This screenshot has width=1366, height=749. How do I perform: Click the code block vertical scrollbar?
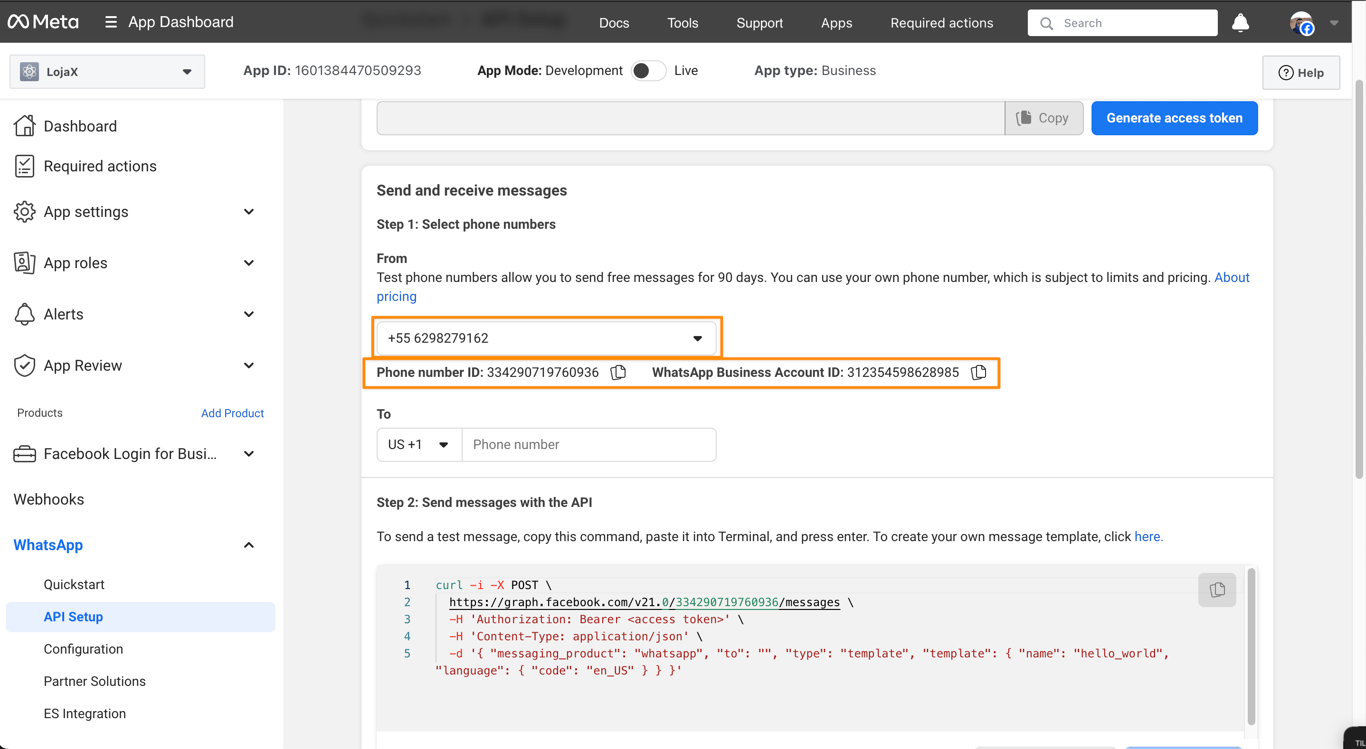(x=1251, y=645)
